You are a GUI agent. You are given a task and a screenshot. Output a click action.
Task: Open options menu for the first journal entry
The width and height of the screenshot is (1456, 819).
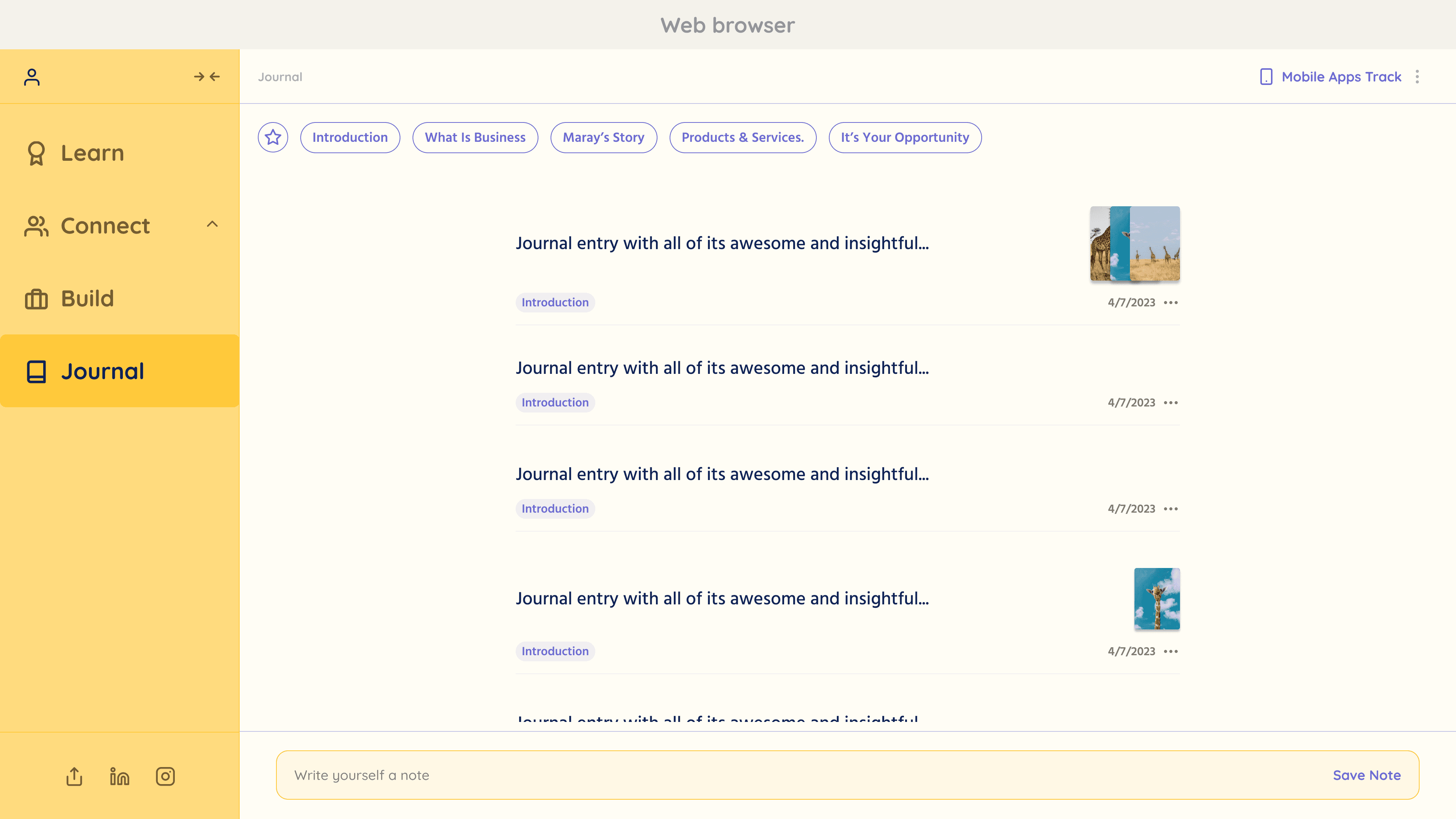(x=1171, y=303)
